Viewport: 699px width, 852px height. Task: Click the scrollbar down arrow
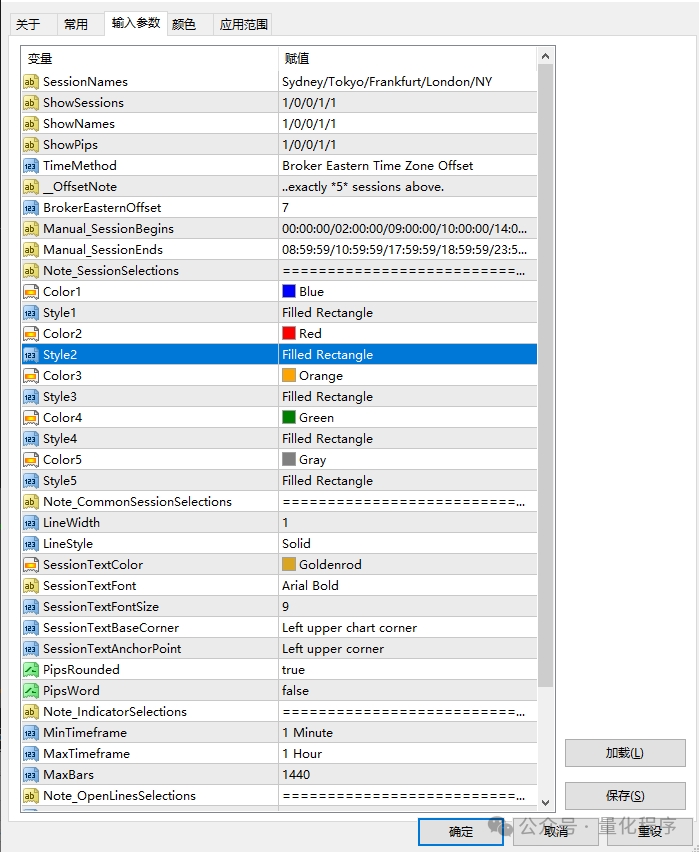tap(546, 803)
